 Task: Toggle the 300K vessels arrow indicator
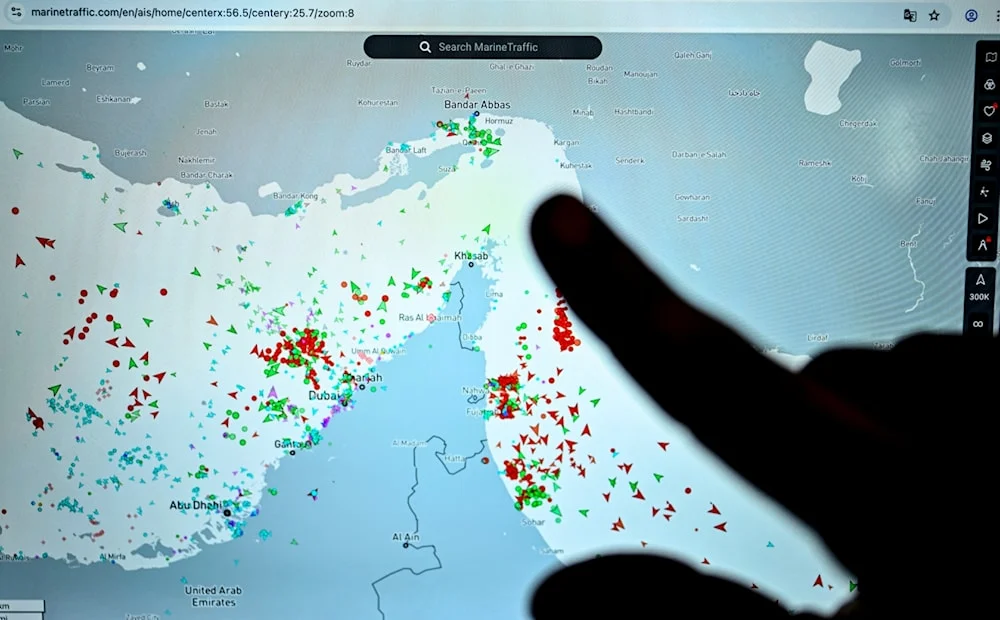[980, 281]
